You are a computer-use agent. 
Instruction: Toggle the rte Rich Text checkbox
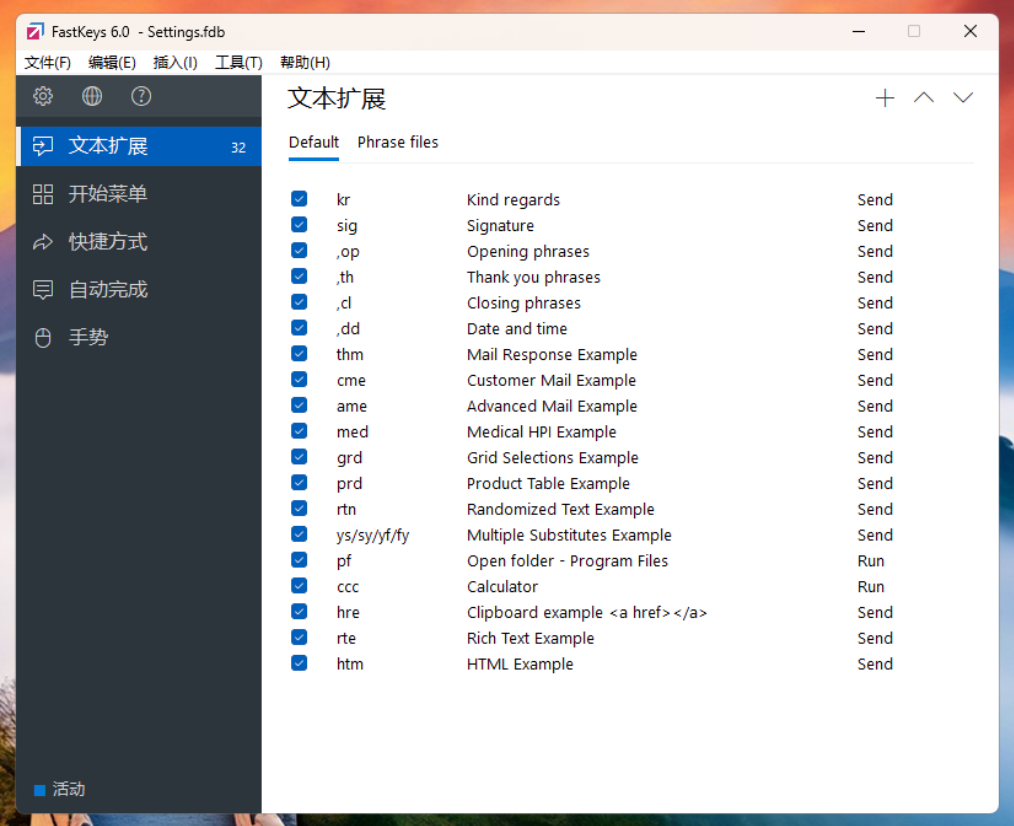(299, 638)
